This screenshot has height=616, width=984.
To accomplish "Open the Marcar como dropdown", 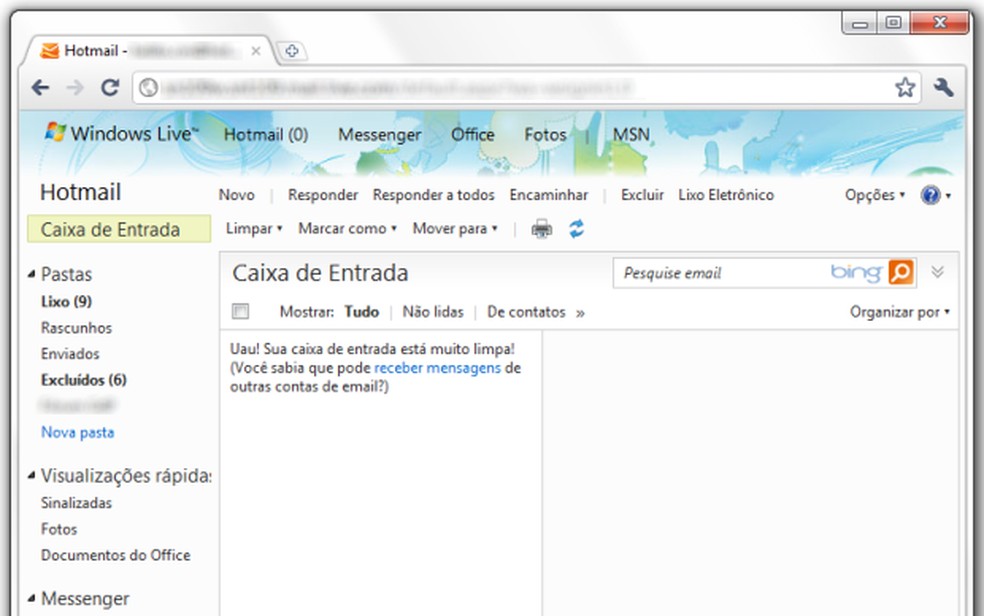I will point(345,228).
